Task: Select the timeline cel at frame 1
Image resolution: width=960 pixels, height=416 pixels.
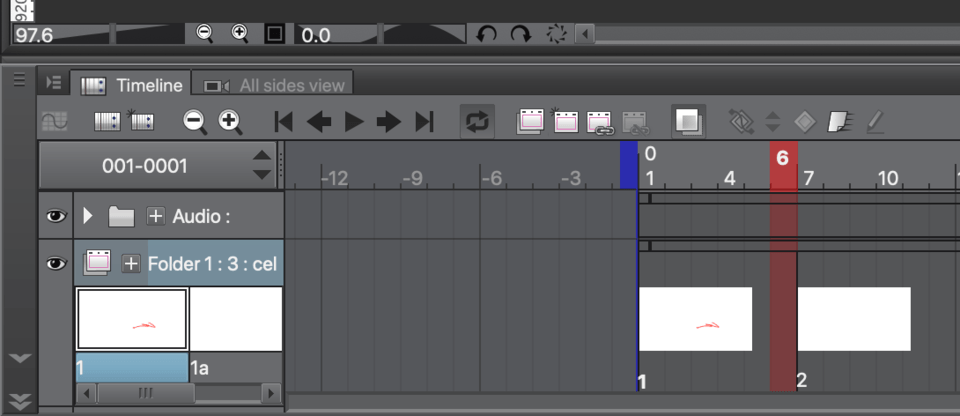Action: point(696,319)
